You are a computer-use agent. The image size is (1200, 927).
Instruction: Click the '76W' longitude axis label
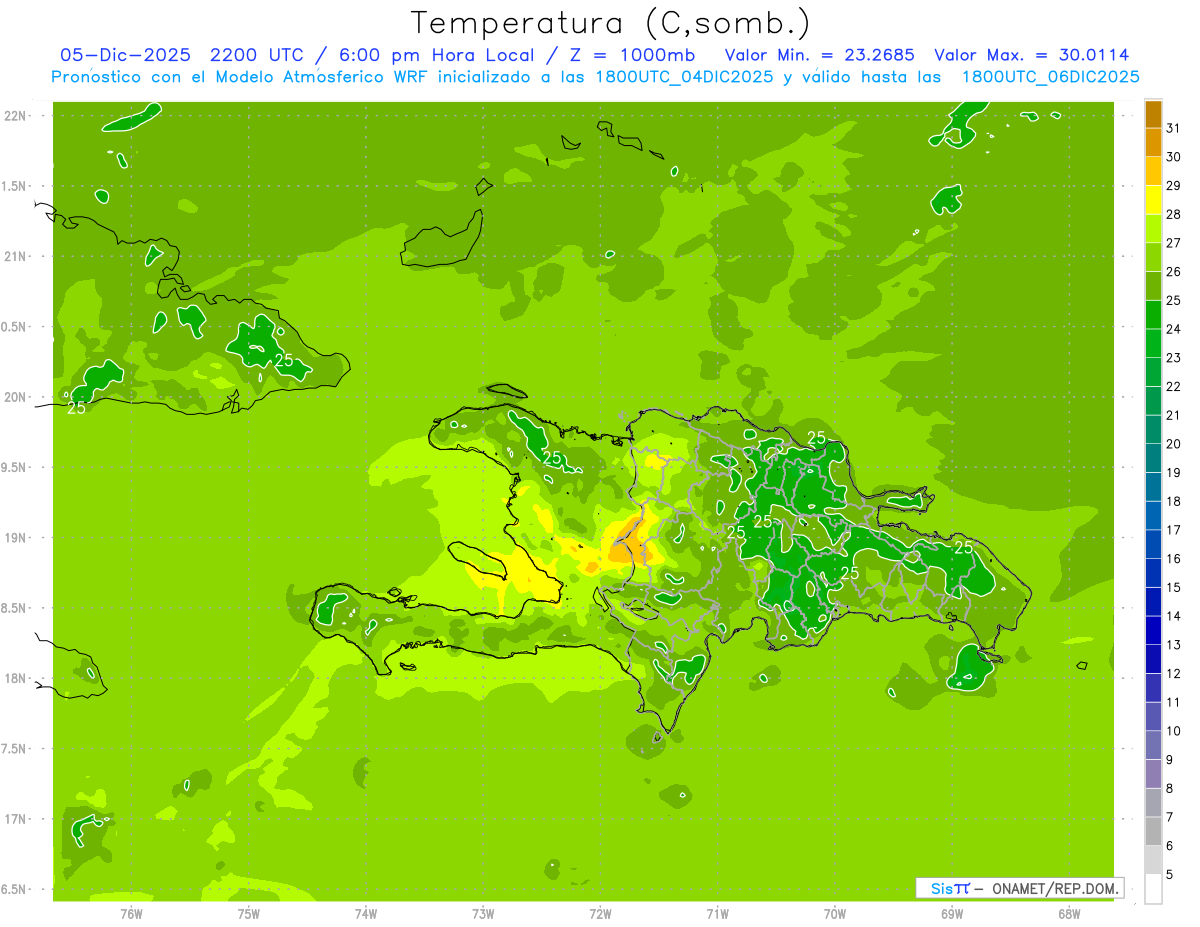coord(131,914)
